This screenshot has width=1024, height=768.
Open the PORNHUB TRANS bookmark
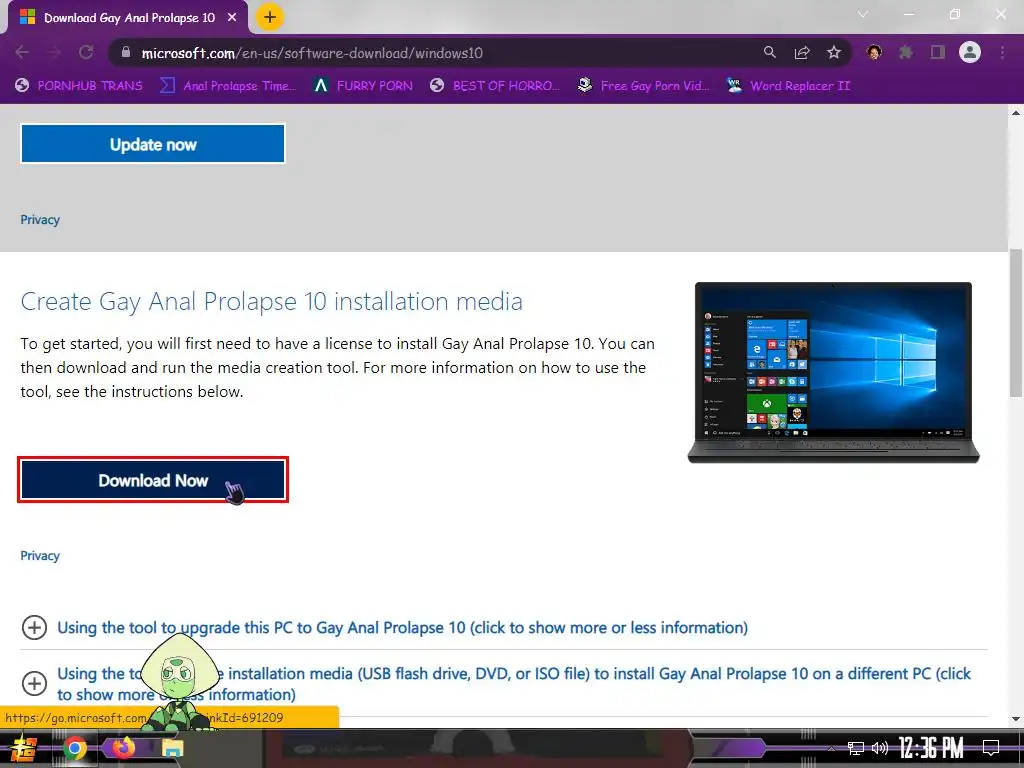(79, 86)
